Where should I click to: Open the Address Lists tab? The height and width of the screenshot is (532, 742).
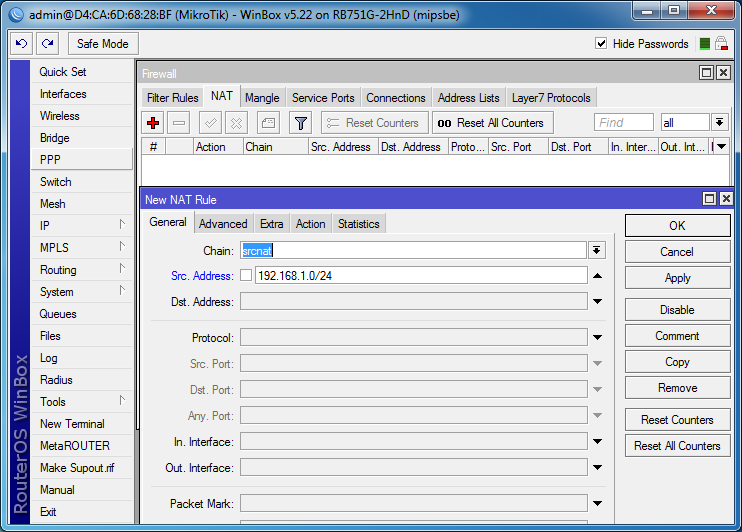tap(468, 98)
